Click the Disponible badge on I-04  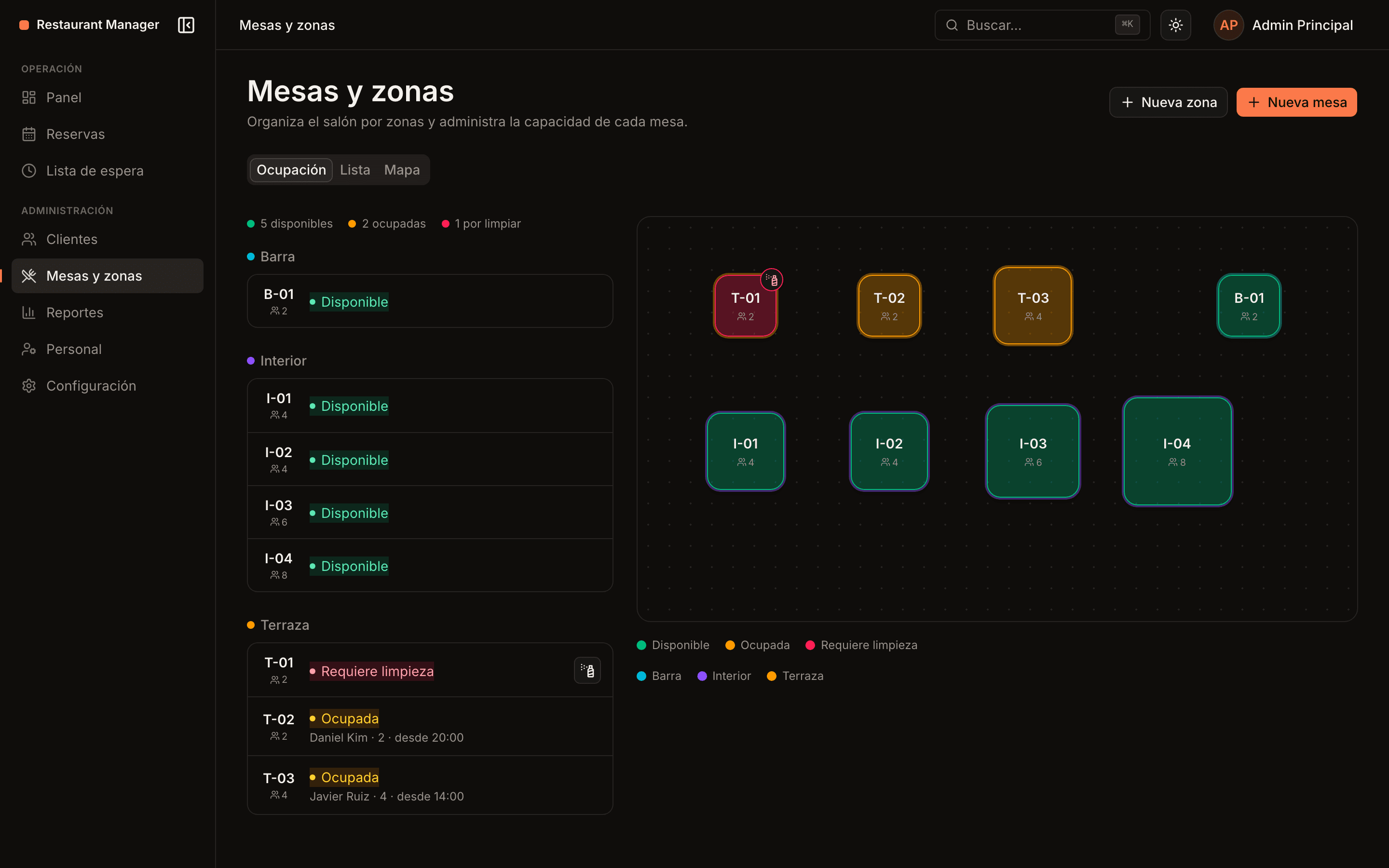pos(349,566)
